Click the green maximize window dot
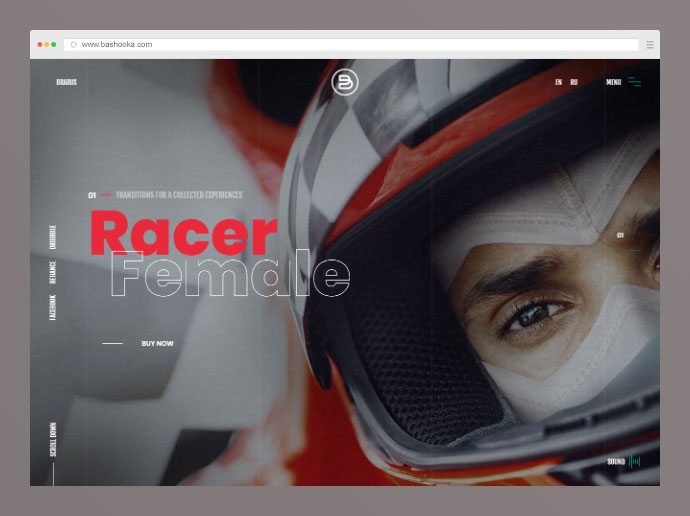 point(54,44)
